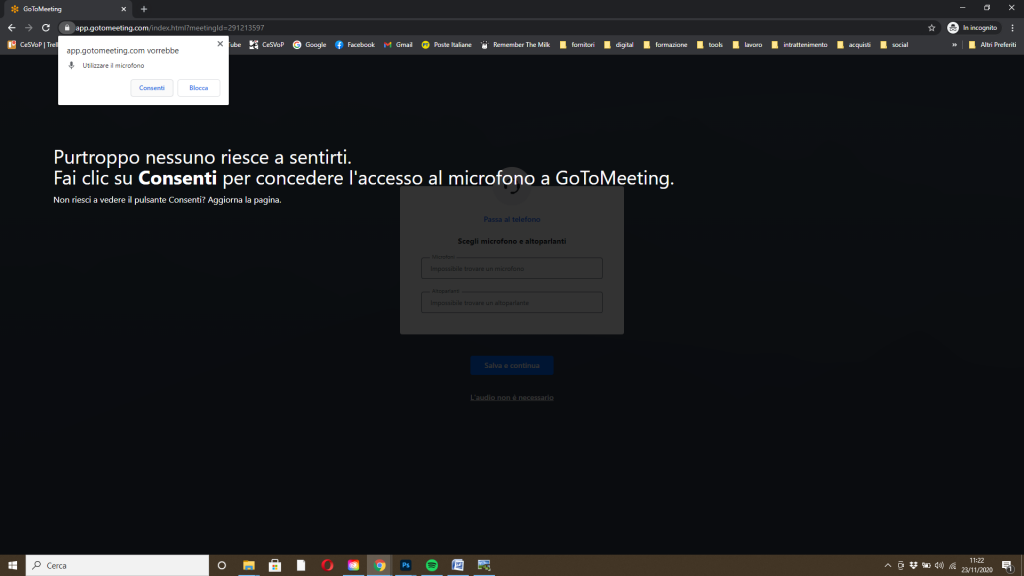
Task: Expand the digital bookmarks folder
Action: [x=618, y=44]
